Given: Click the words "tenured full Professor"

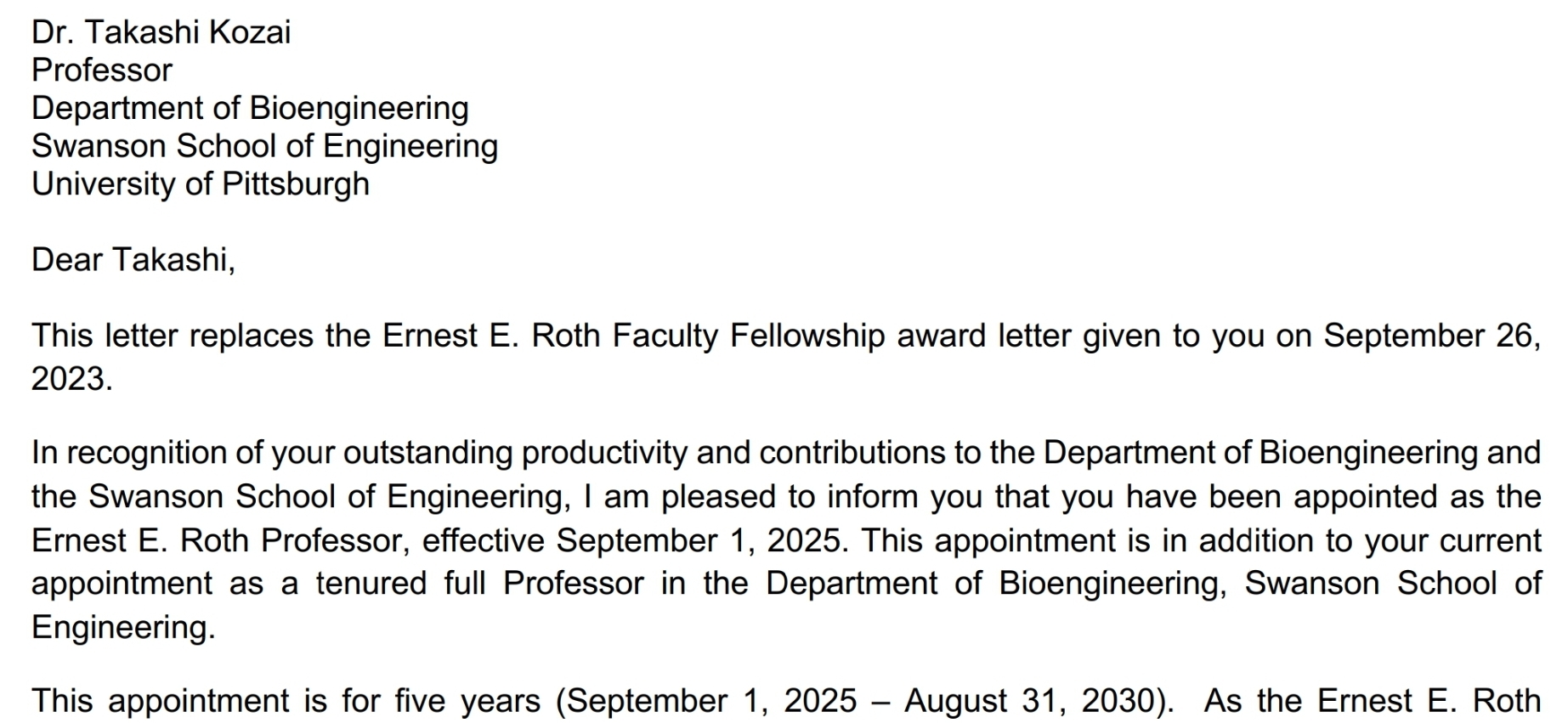Looking at the screenshot, I should [479, 585].
